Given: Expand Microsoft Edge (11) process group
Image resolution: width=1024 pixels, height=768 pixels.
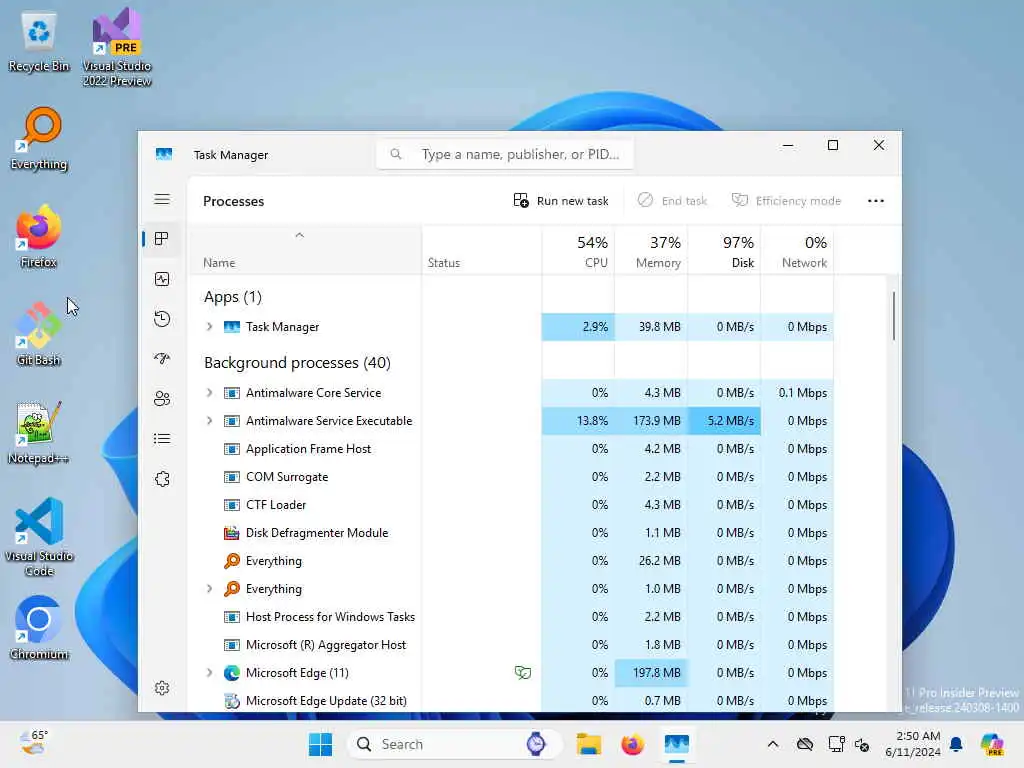Looking at the screenshot, I should tap(209, 673).
